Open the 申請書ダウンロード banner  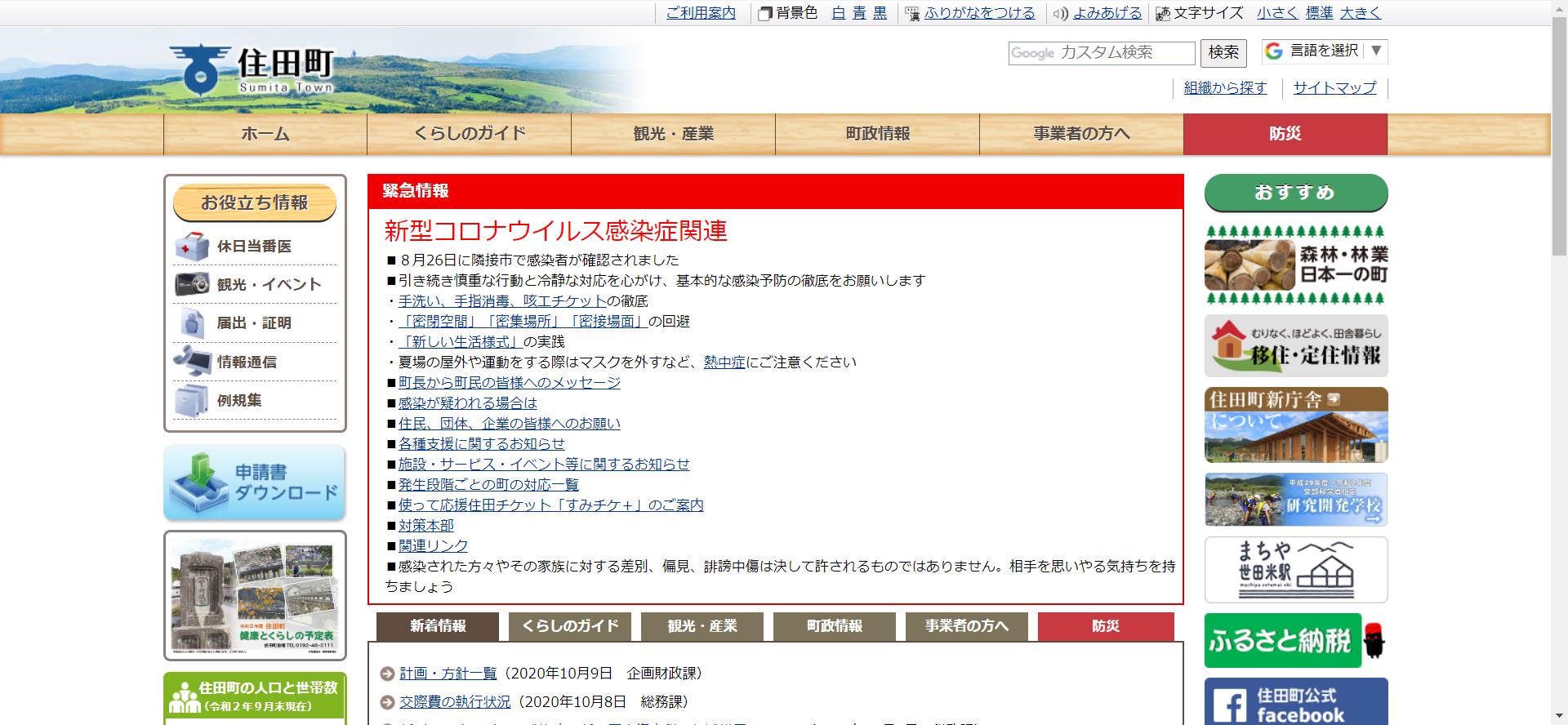[x=255, y=483]
